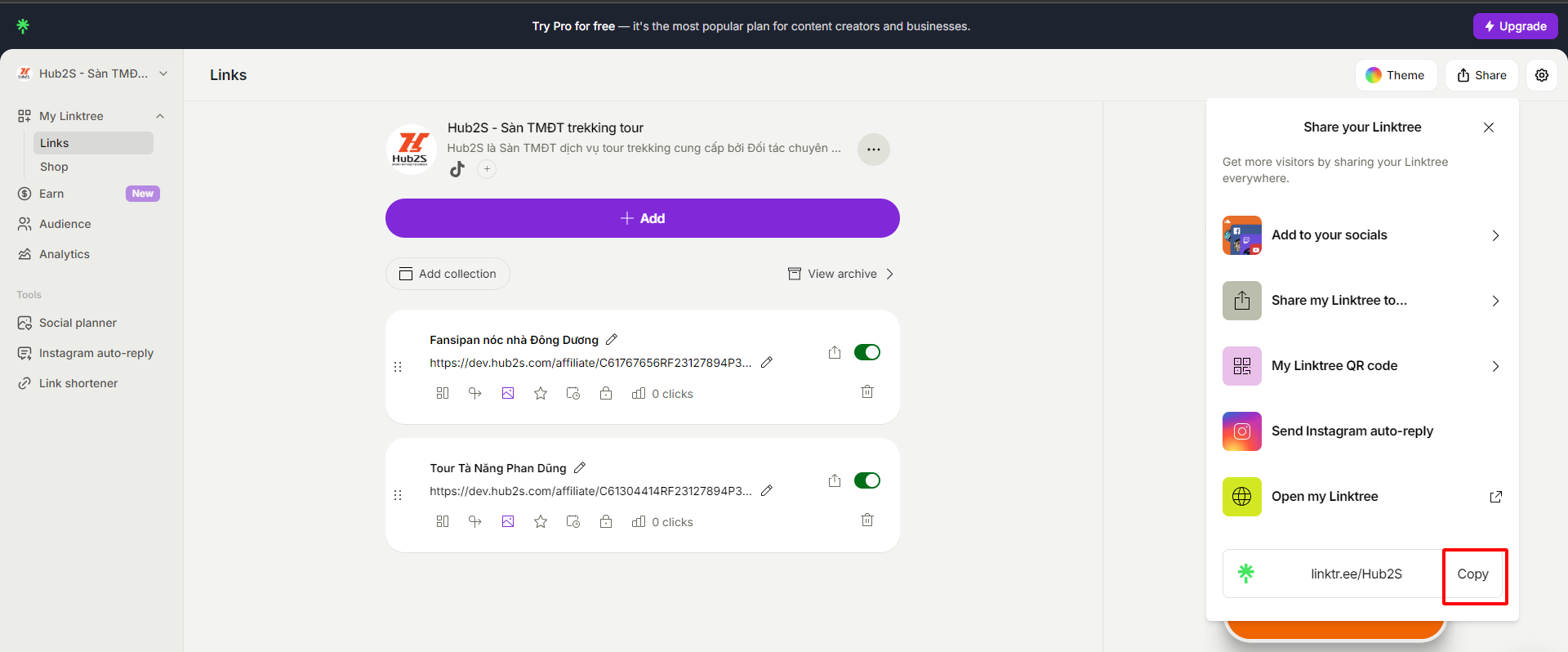The image size is (1568, 652).
Task: Expand Share my Linktree to option
Action: click(x=1362, y=301)
